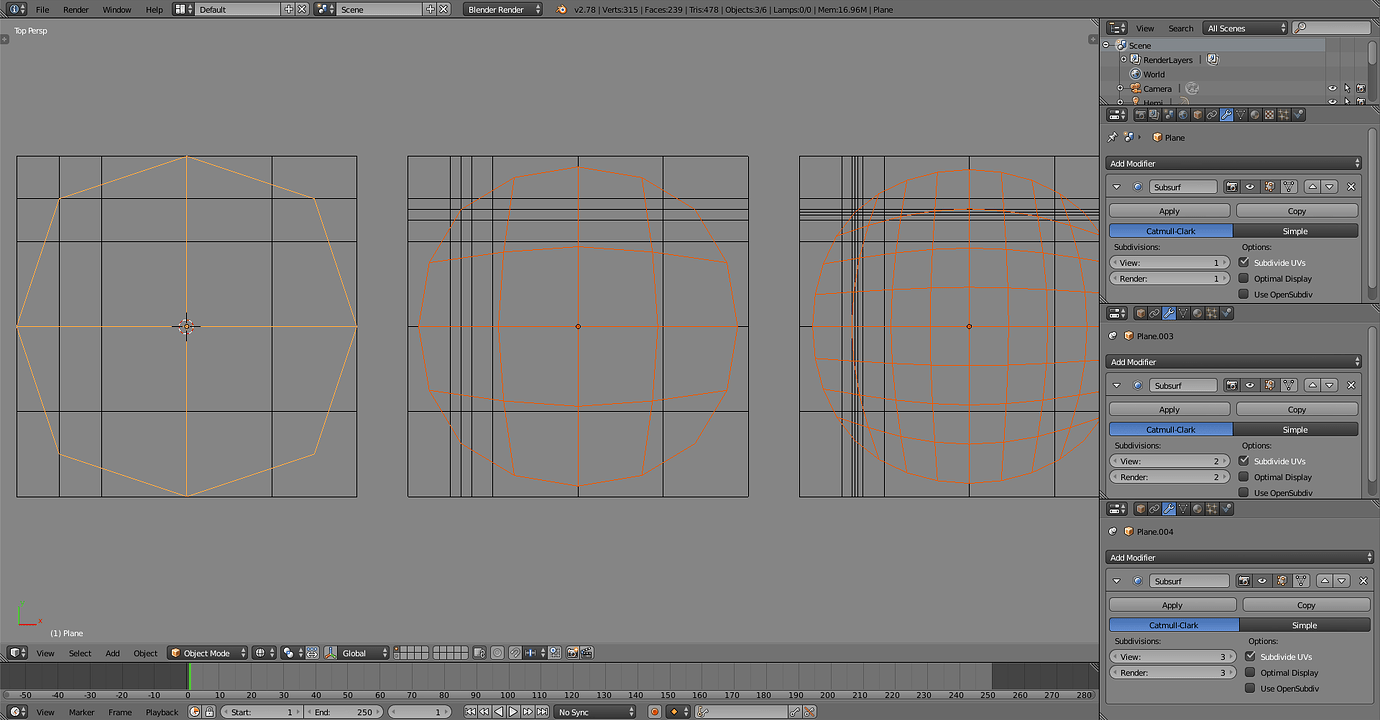1380x720 pixels.
Task: Open the No Sync playback dropdown
Action: point(596,712)
